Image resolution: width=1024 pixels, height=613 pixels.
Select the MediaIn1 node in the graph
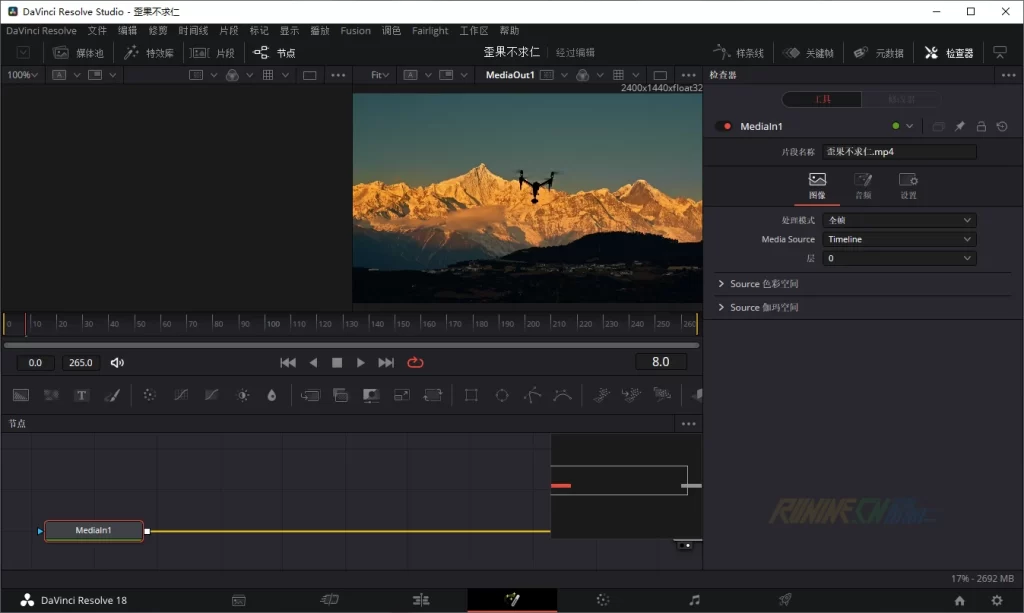(94, 531)
